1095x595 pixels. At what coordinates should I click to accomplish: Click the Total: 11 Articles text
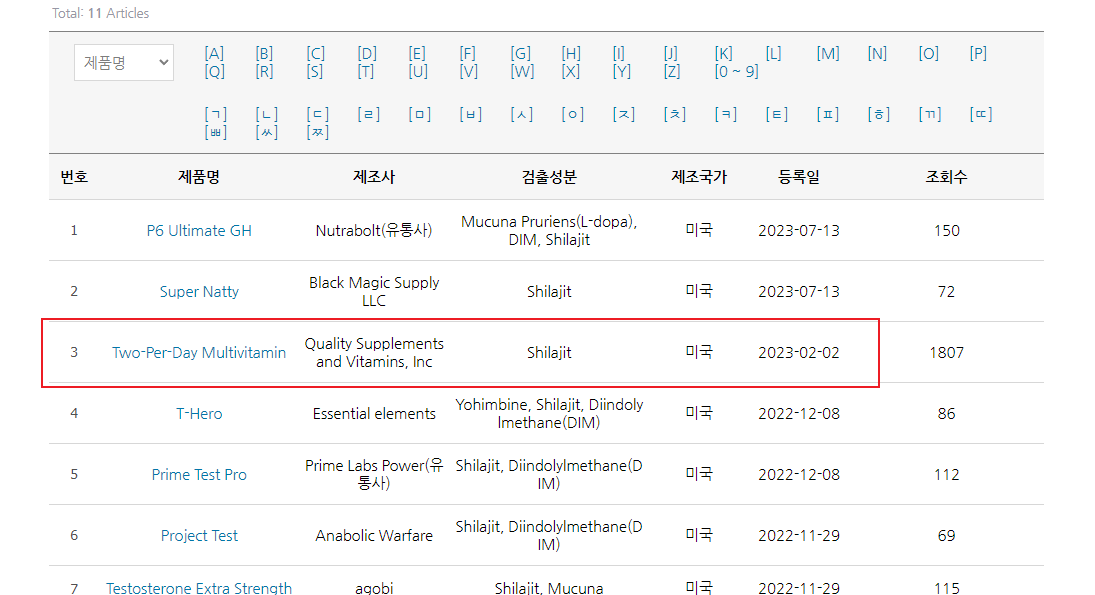pos(100,13)
